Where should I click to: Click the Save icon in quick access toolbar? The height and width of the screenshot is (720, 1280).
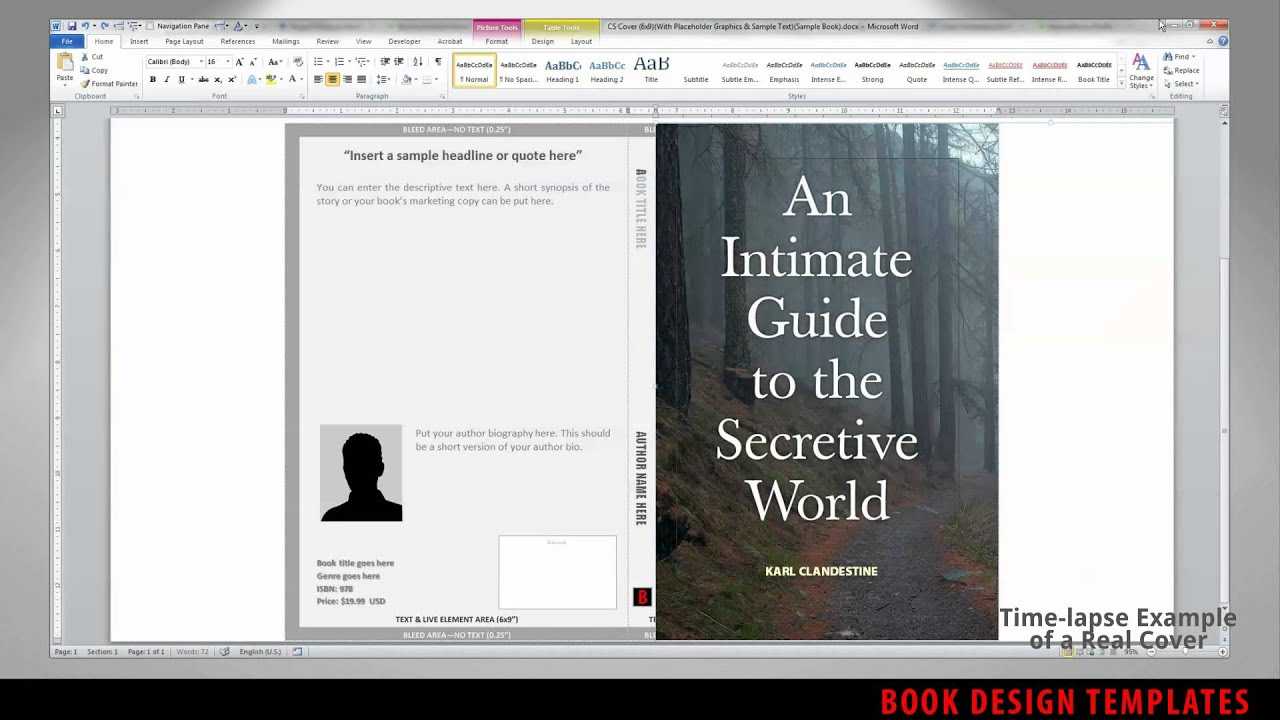point(72,26)
